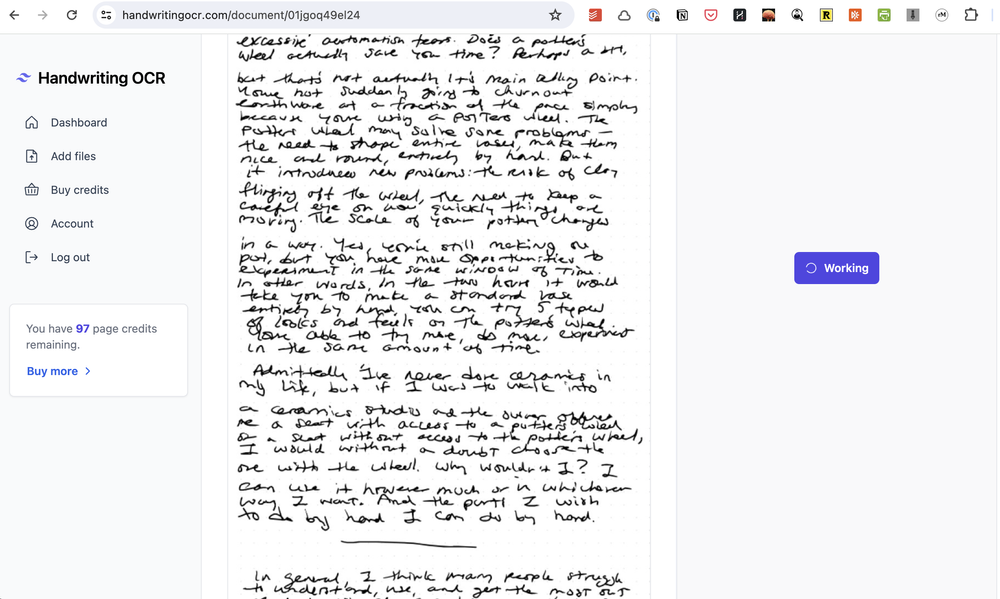Click the Add files document icon
Image resolution: width=1000 pixels, height=599 pixels.
pyautogui.click(x=32, y=156)
